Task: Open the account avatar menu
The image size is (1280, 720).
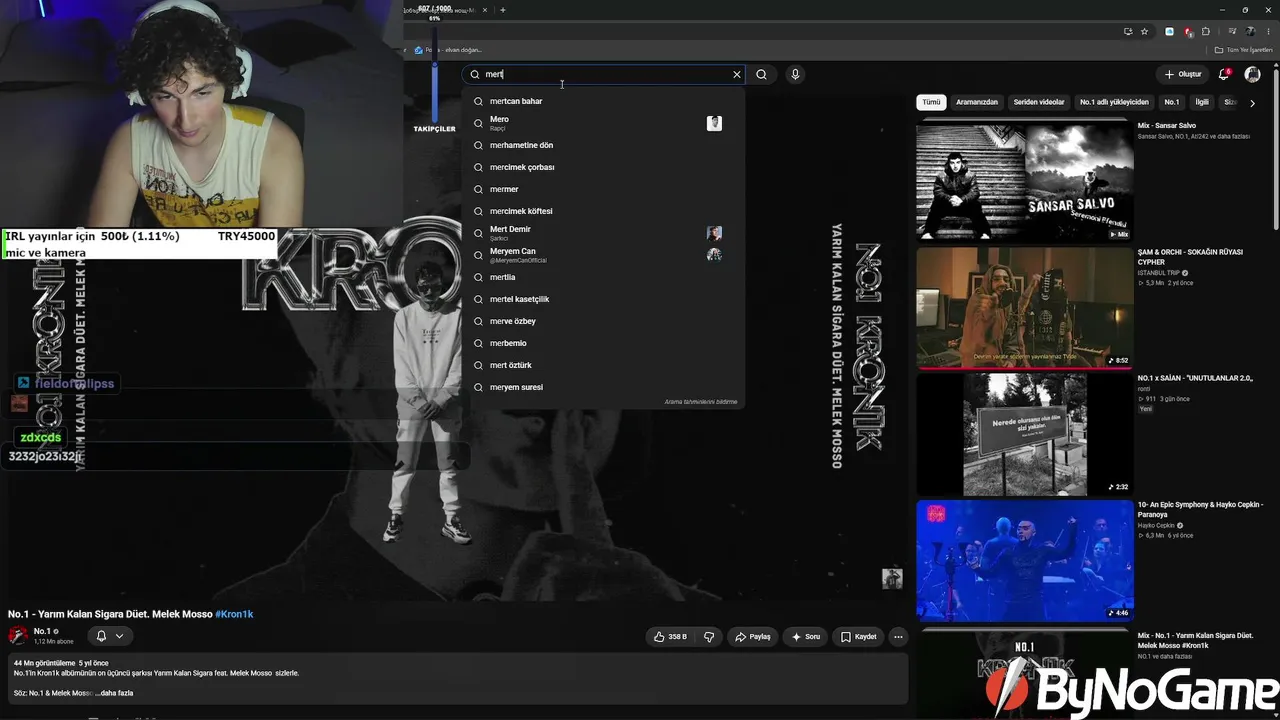Action: click(x=1252, y=74)
